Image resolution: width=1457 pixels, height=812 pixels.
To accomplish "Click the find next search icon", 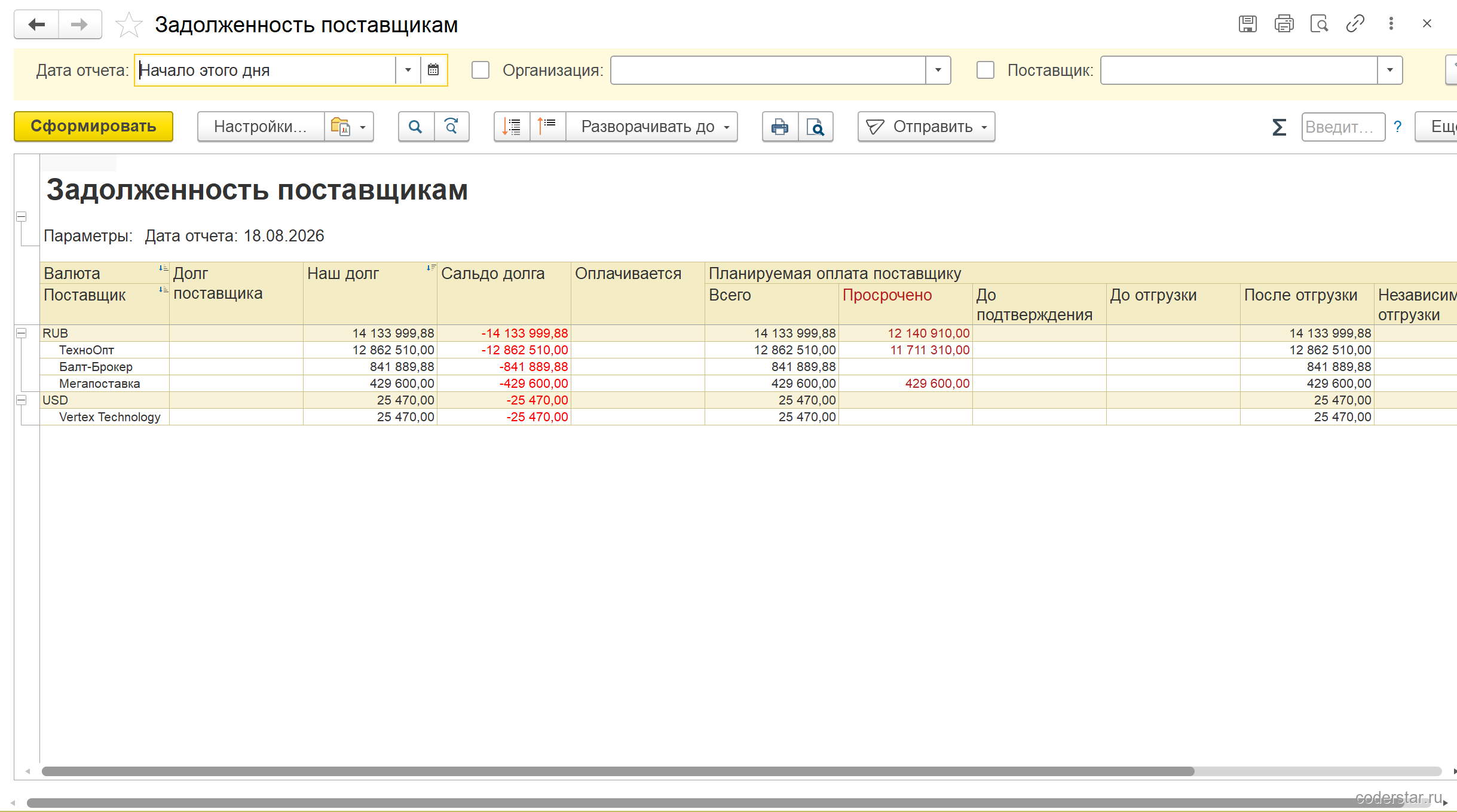I will coord(451,127).
